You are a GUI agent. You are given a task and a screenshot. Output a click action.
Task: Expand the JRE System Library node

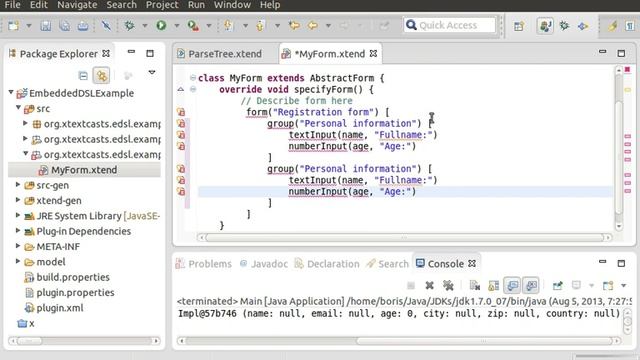pos(18,215)
